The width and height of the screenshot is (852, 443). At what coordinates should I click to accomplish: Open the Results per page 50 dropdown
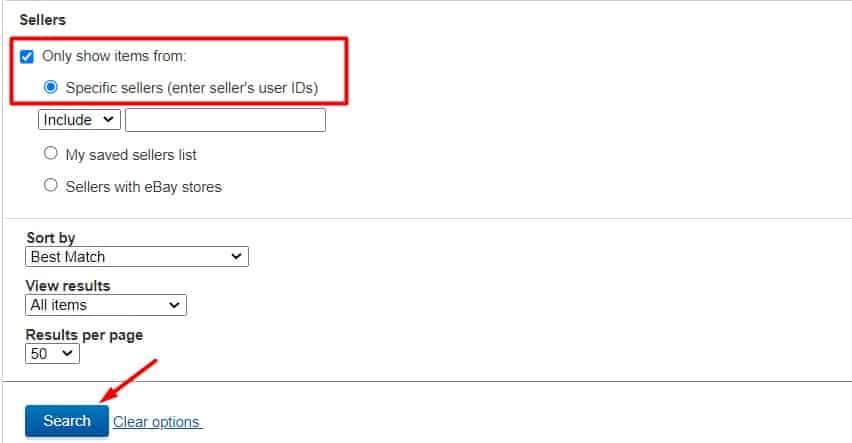[52, 354]
